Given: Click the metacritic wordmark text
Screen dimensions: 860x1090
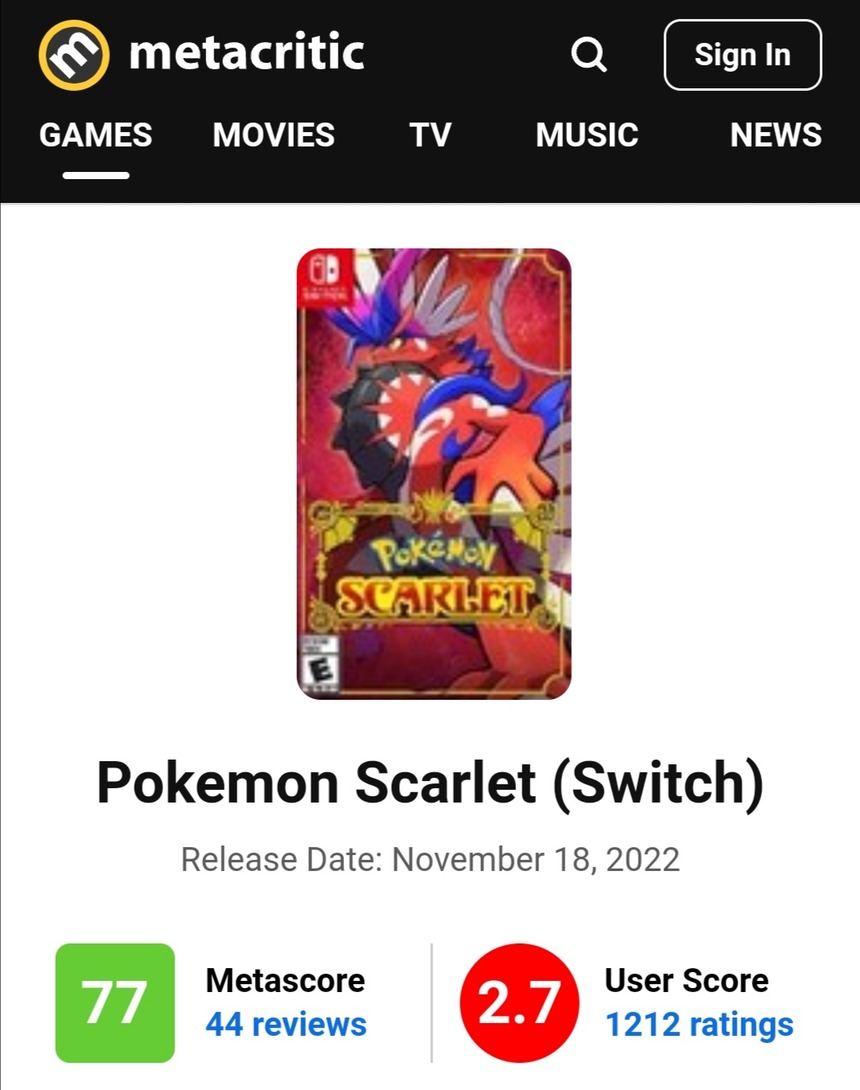Looking at the screenshot, I should pos(246,53).
